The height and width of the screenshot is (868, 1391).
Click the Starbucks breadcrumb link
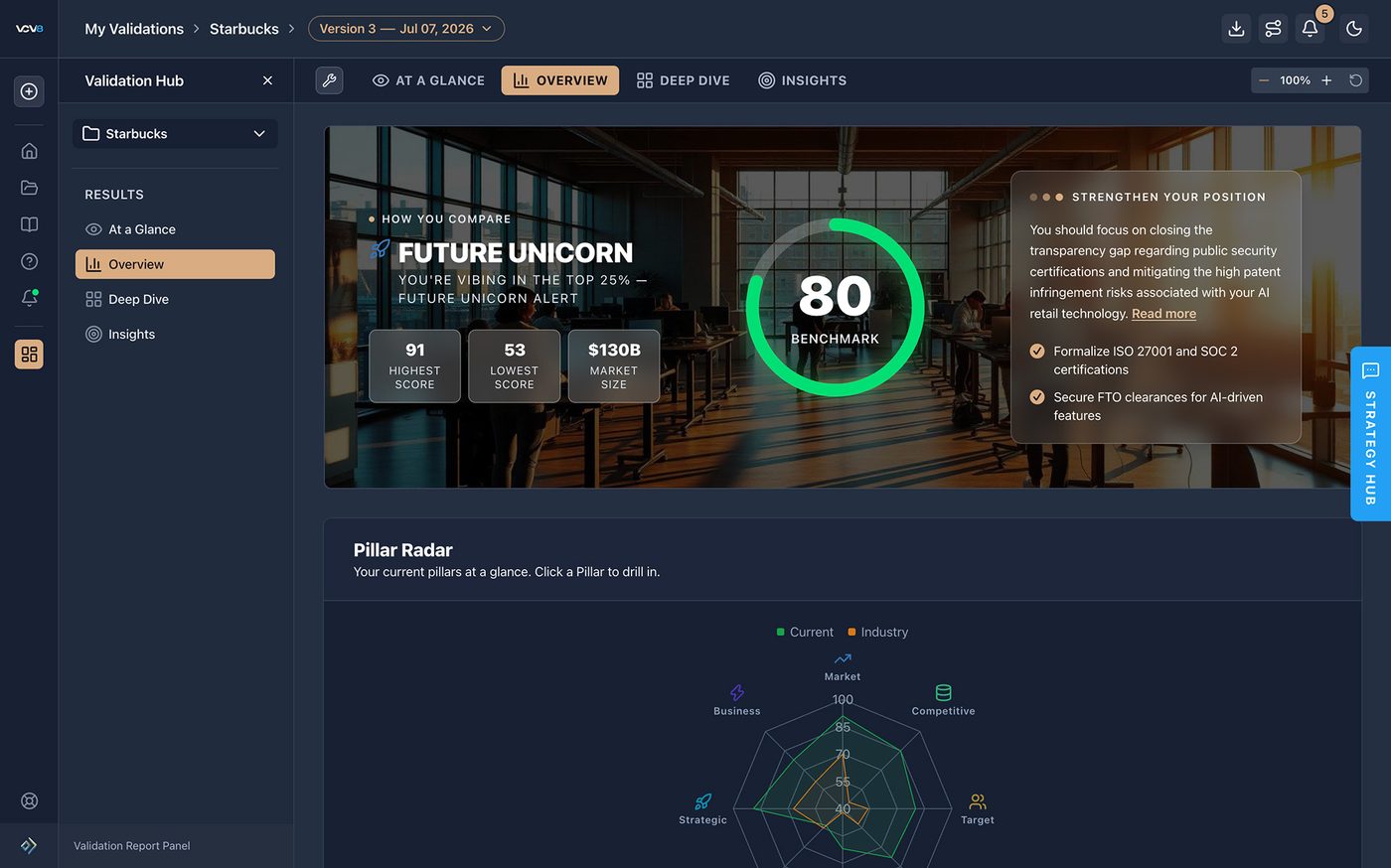(244, 29)
